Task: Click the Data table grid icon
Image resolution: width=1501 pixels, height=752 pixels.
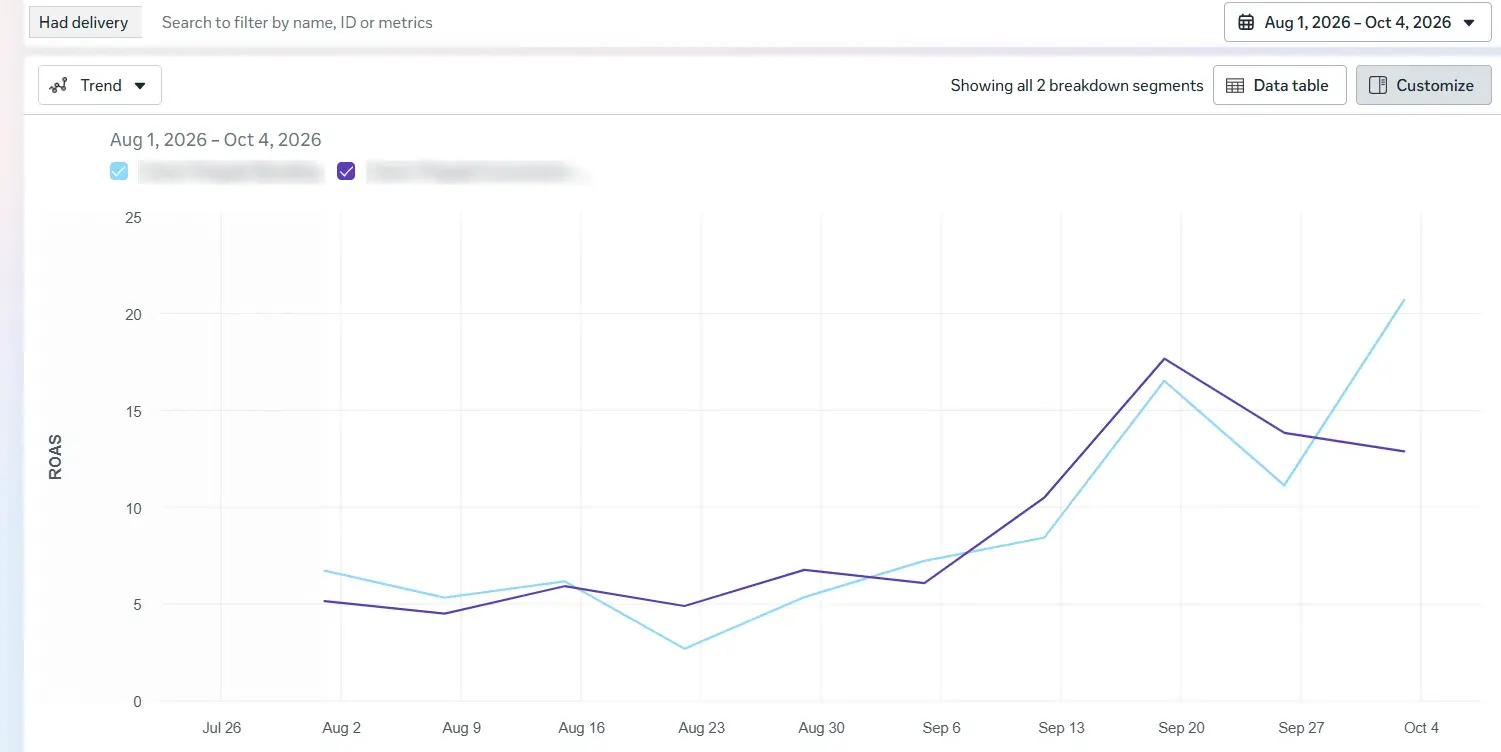Action: 1235,86
